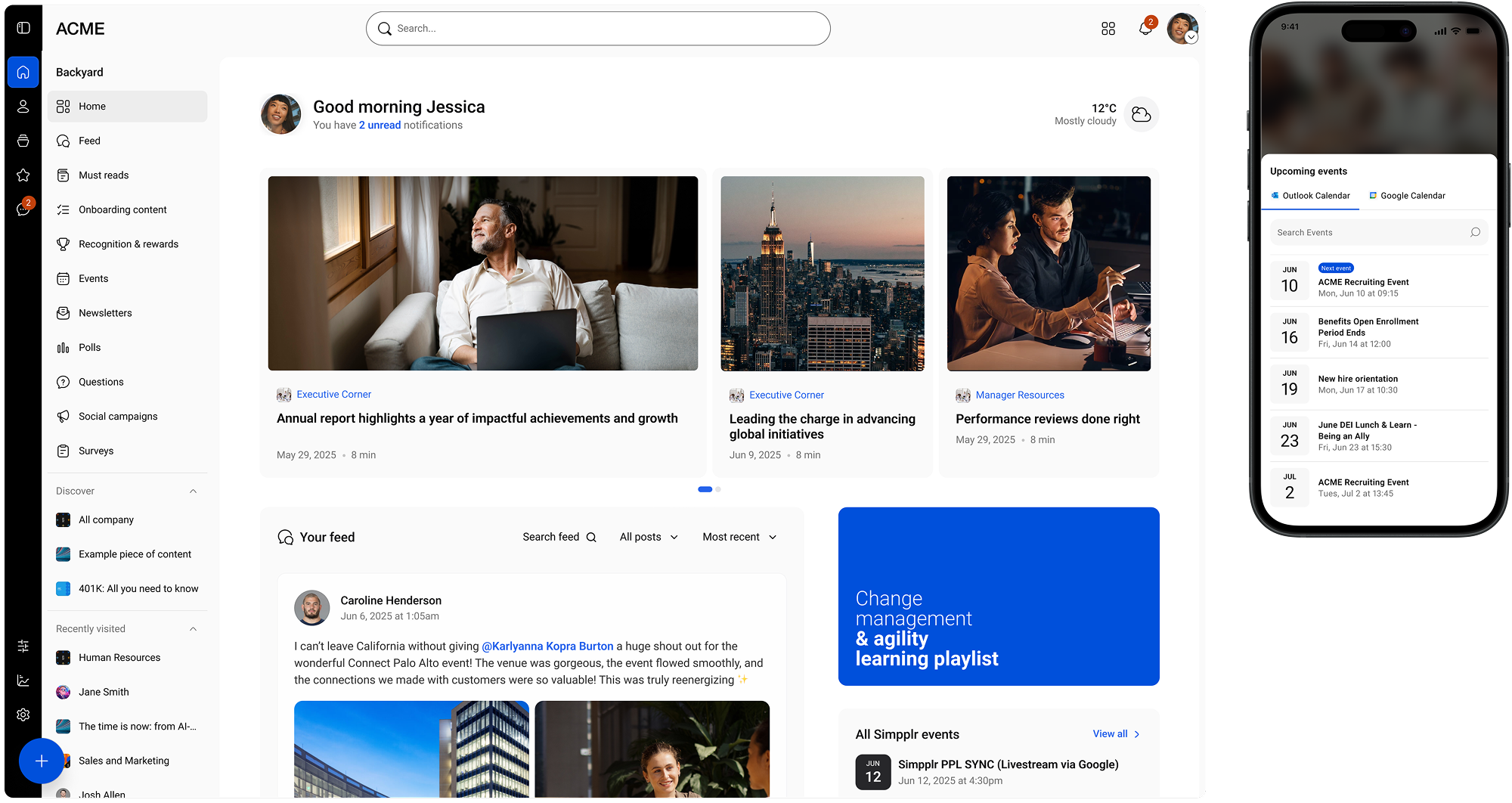Click Executive Corner on the Annual report card
Image resolution: width=1512 pixels, height=803 pixels.
coord(333,394)
